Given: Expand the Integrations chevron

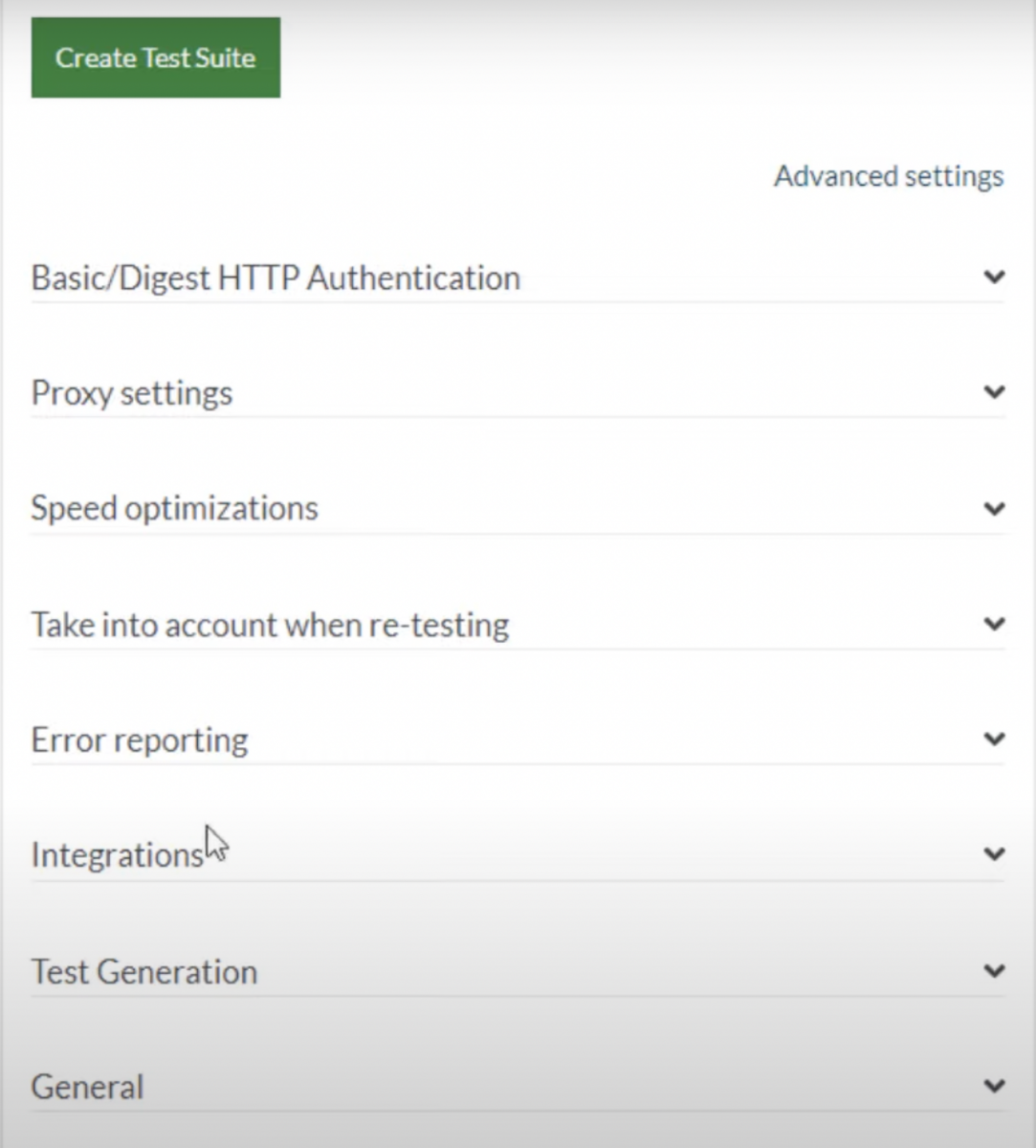Looking at the screenshot, I should (x=994, y=853).
